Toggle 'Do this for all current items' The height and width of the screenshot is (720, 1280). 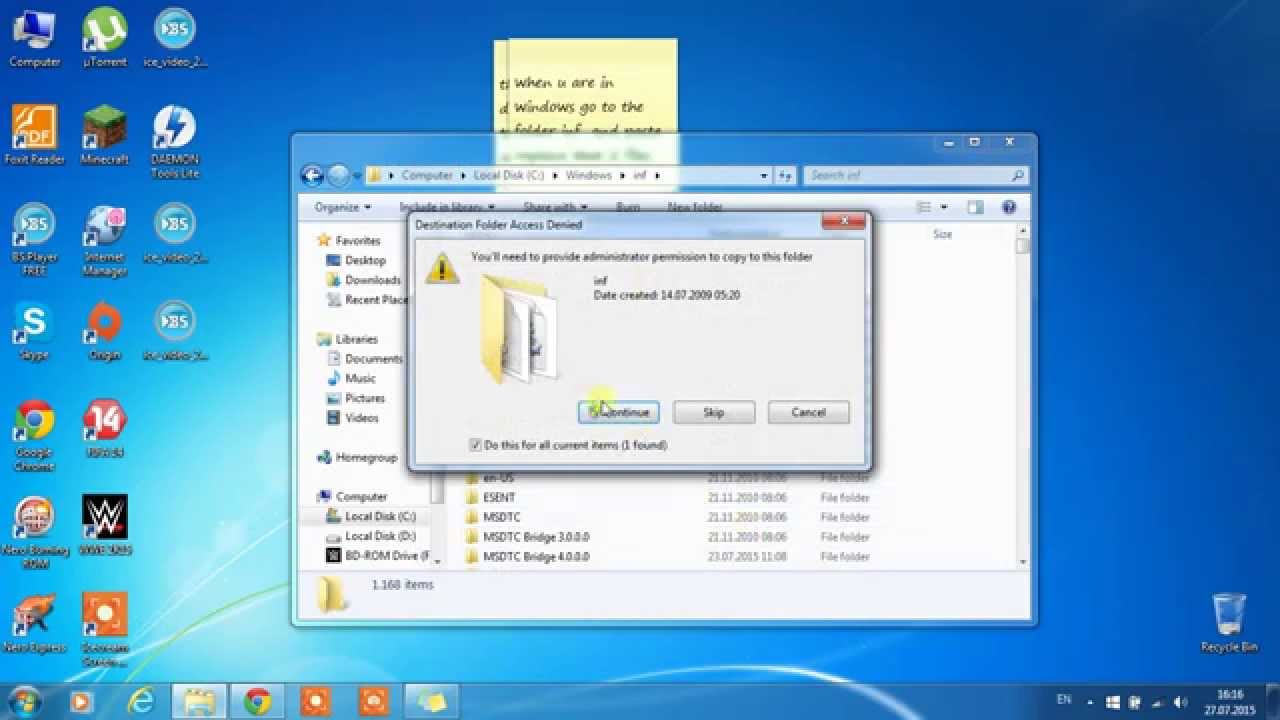point(475,445)
